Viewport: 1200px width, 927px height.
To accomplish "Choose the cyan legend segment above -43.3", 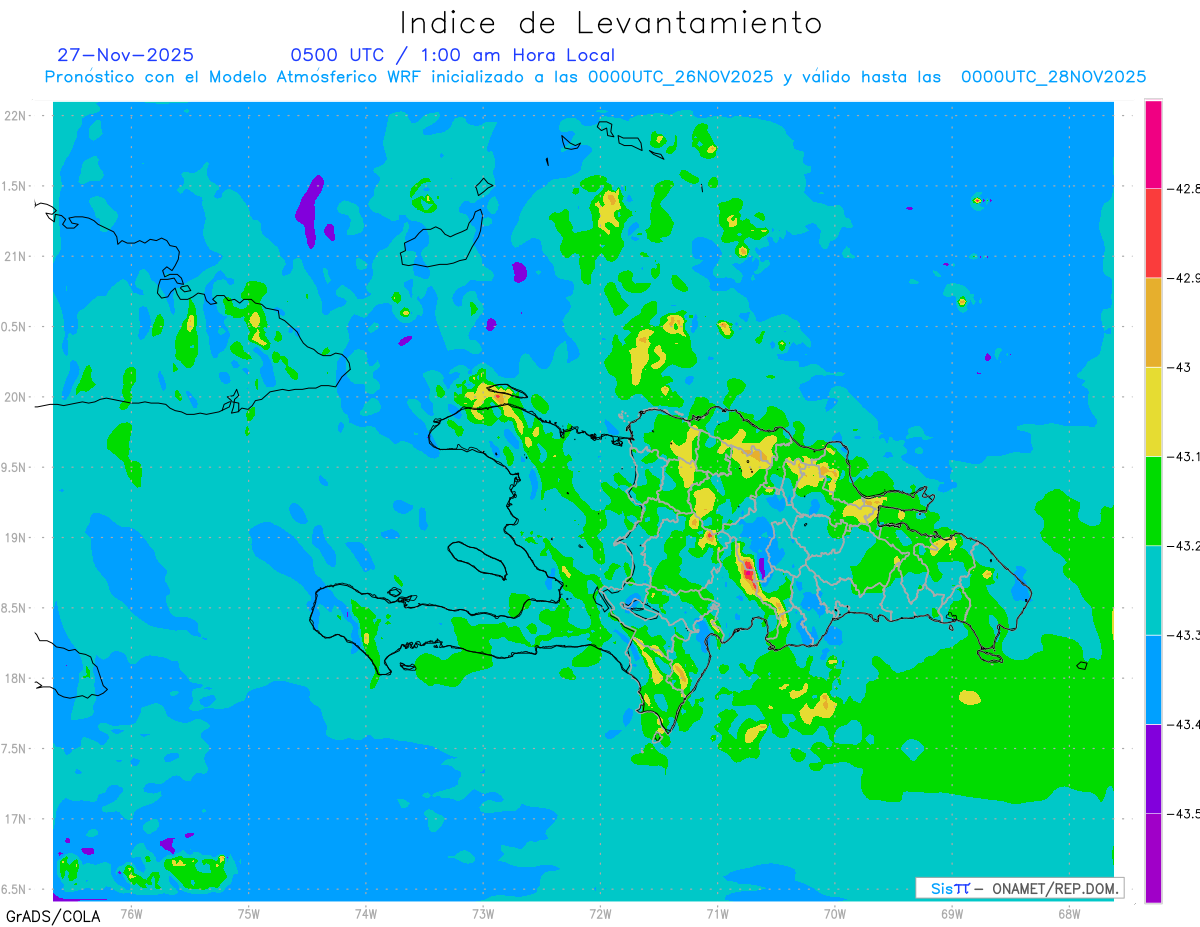I will click(1153, 590).
